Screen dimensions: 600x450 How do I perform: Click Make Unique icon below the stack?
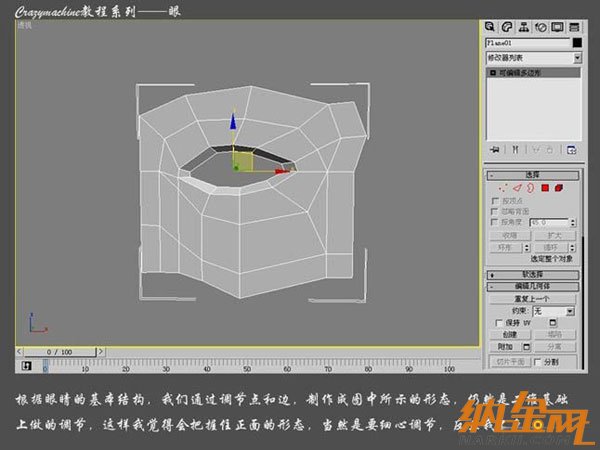pyautogui.click(x=536, y=150)
